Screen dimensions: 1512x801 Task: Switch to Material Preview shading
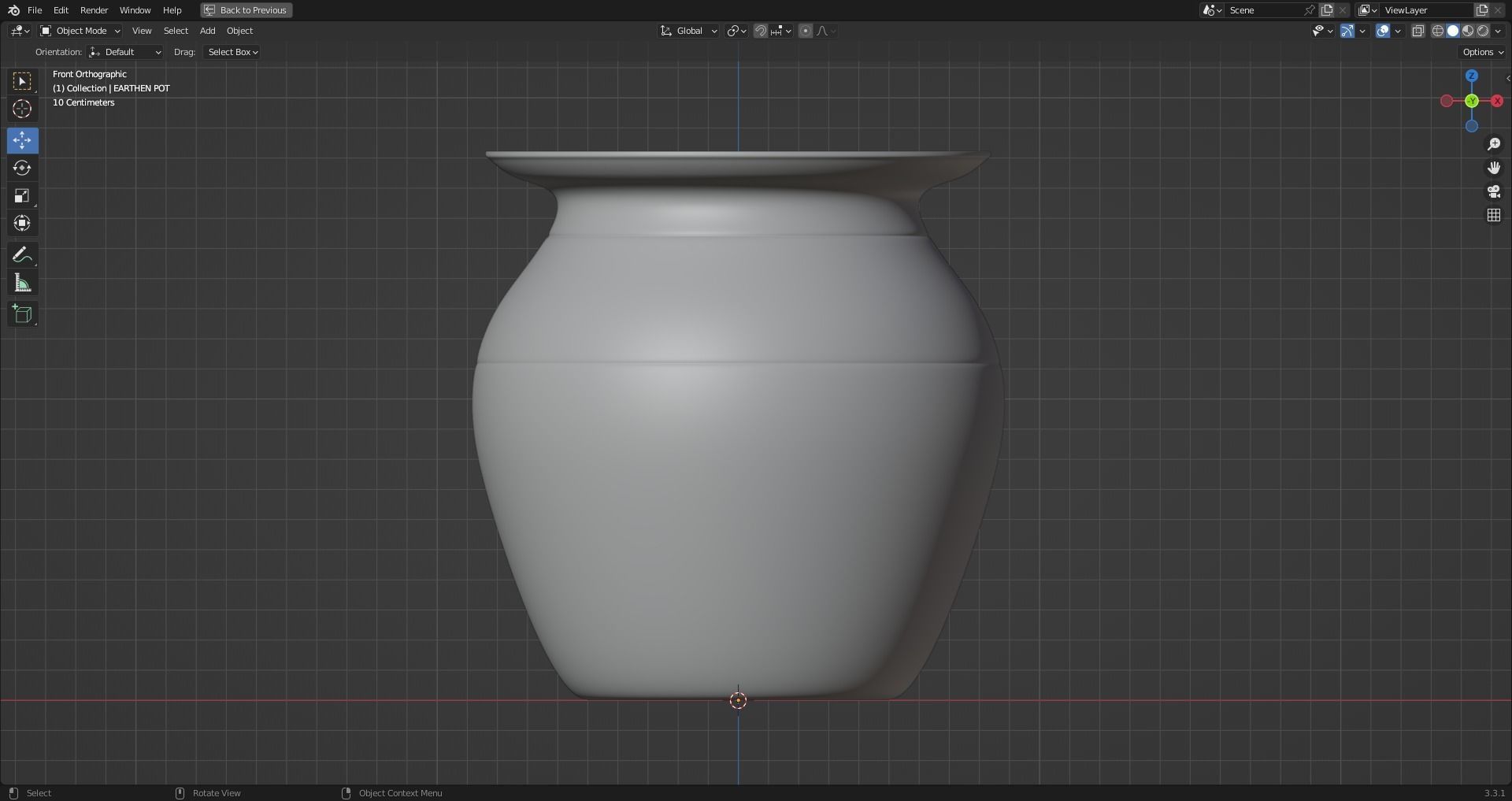tap(1468, 31)
